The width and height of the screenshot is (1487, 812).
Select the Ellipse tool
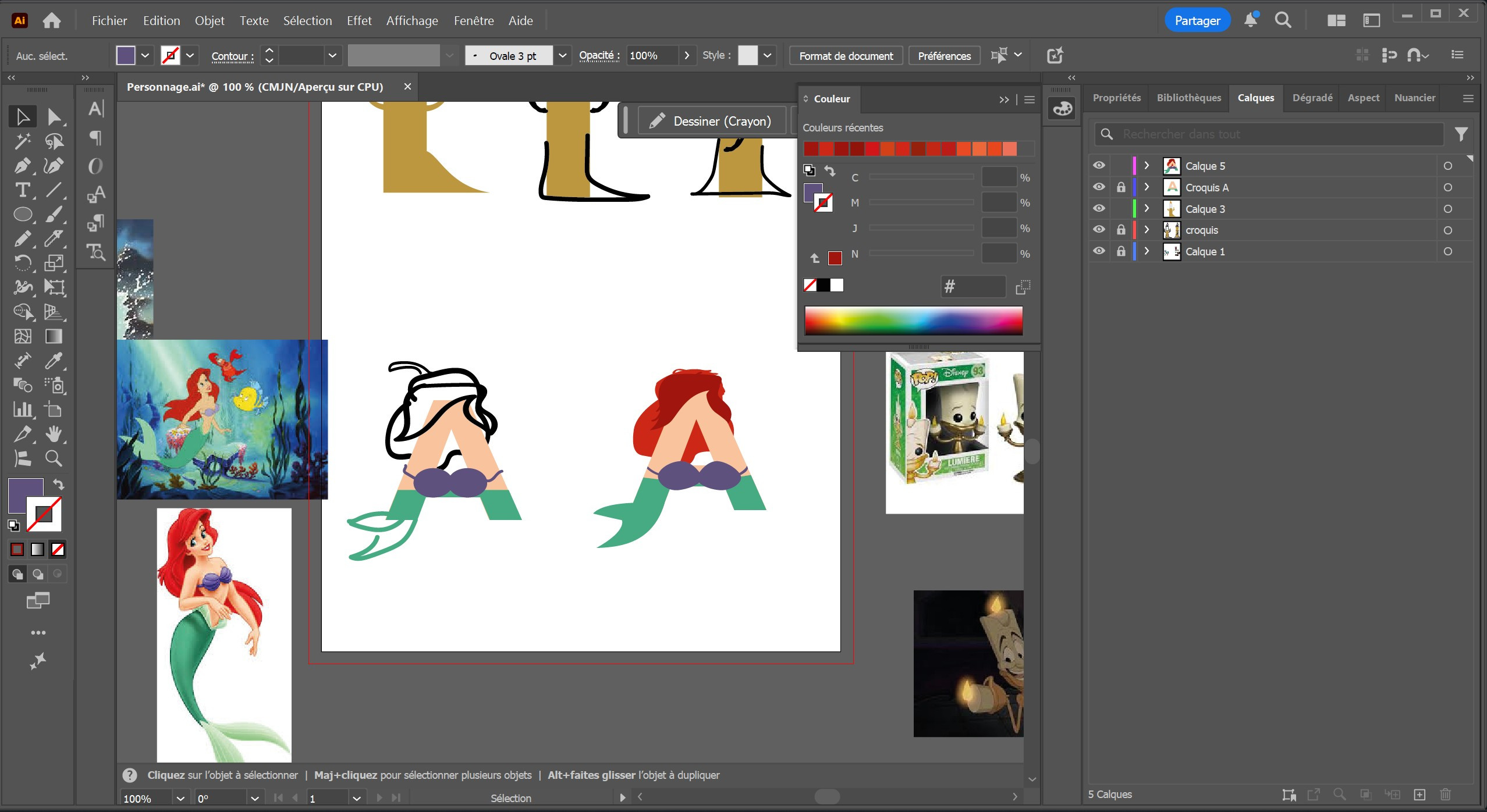tap(22, 214)
